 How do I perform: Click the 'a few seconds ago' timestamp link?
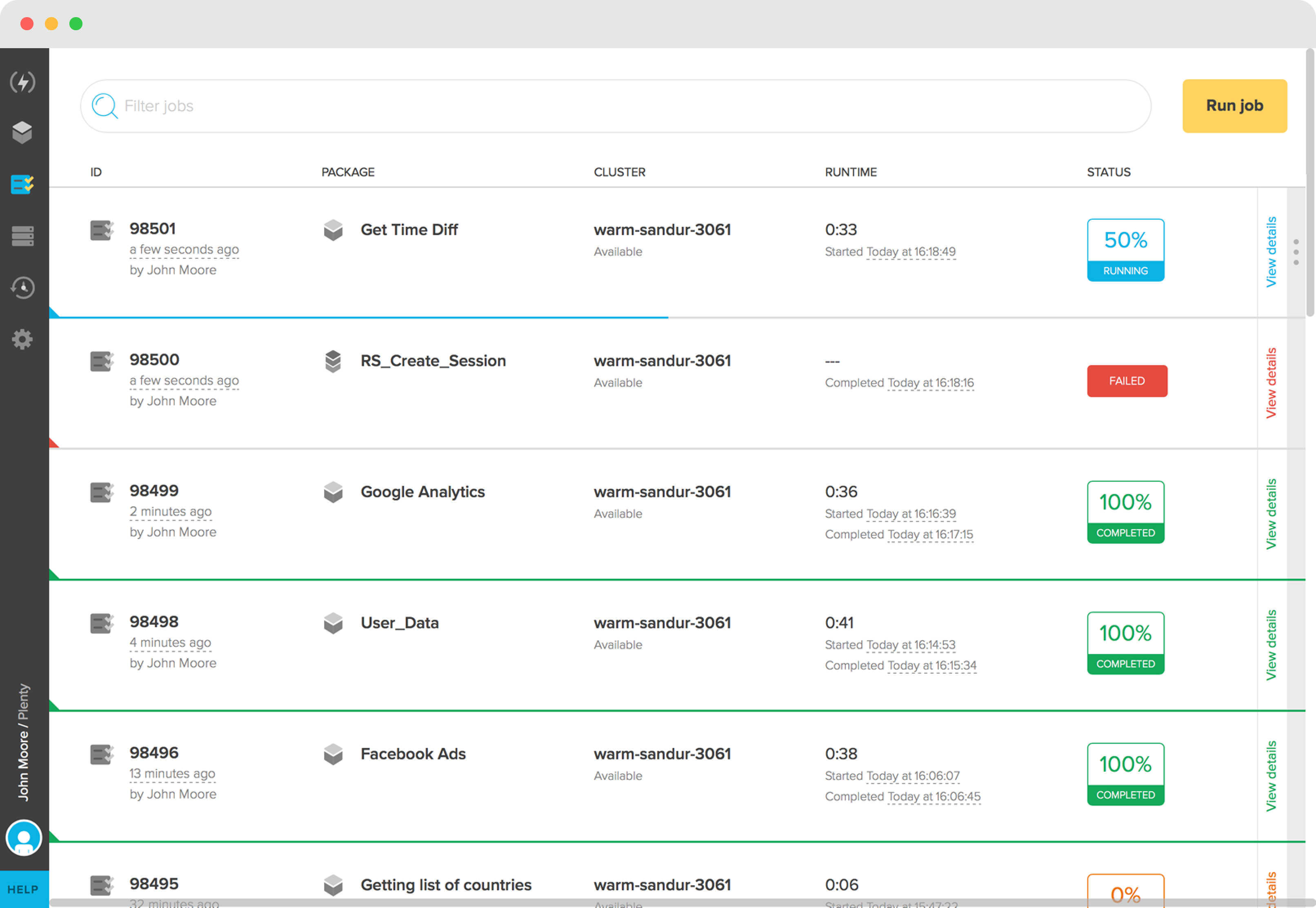click(x=184, y=249)
